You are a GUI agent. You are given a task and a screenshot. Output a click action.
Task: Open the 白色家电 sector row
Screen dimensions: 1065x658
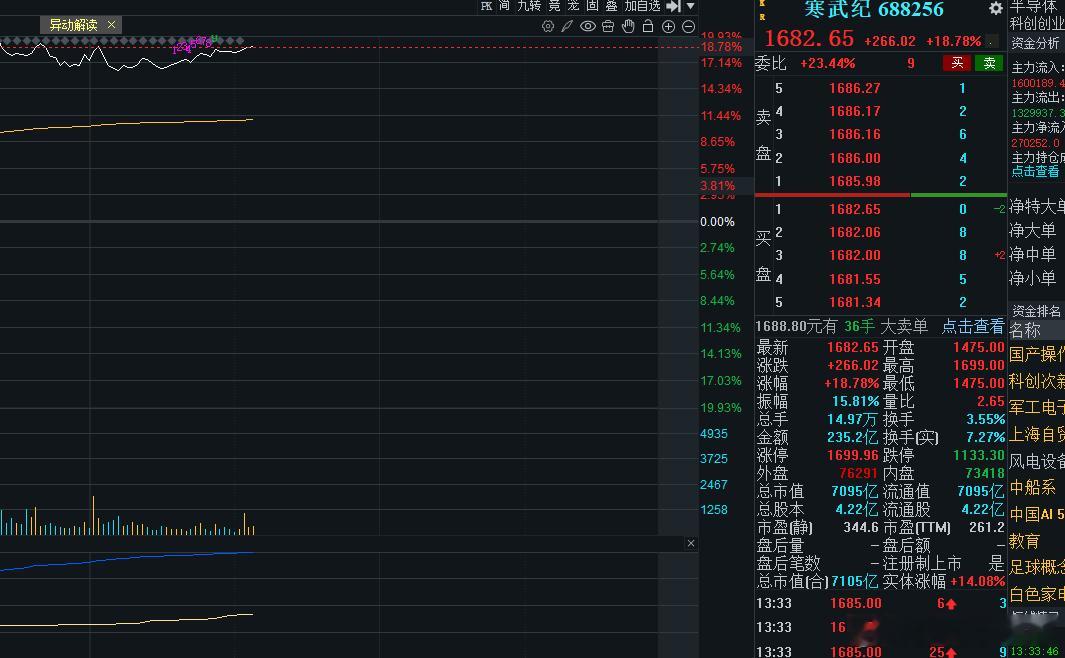point(1036,594)
